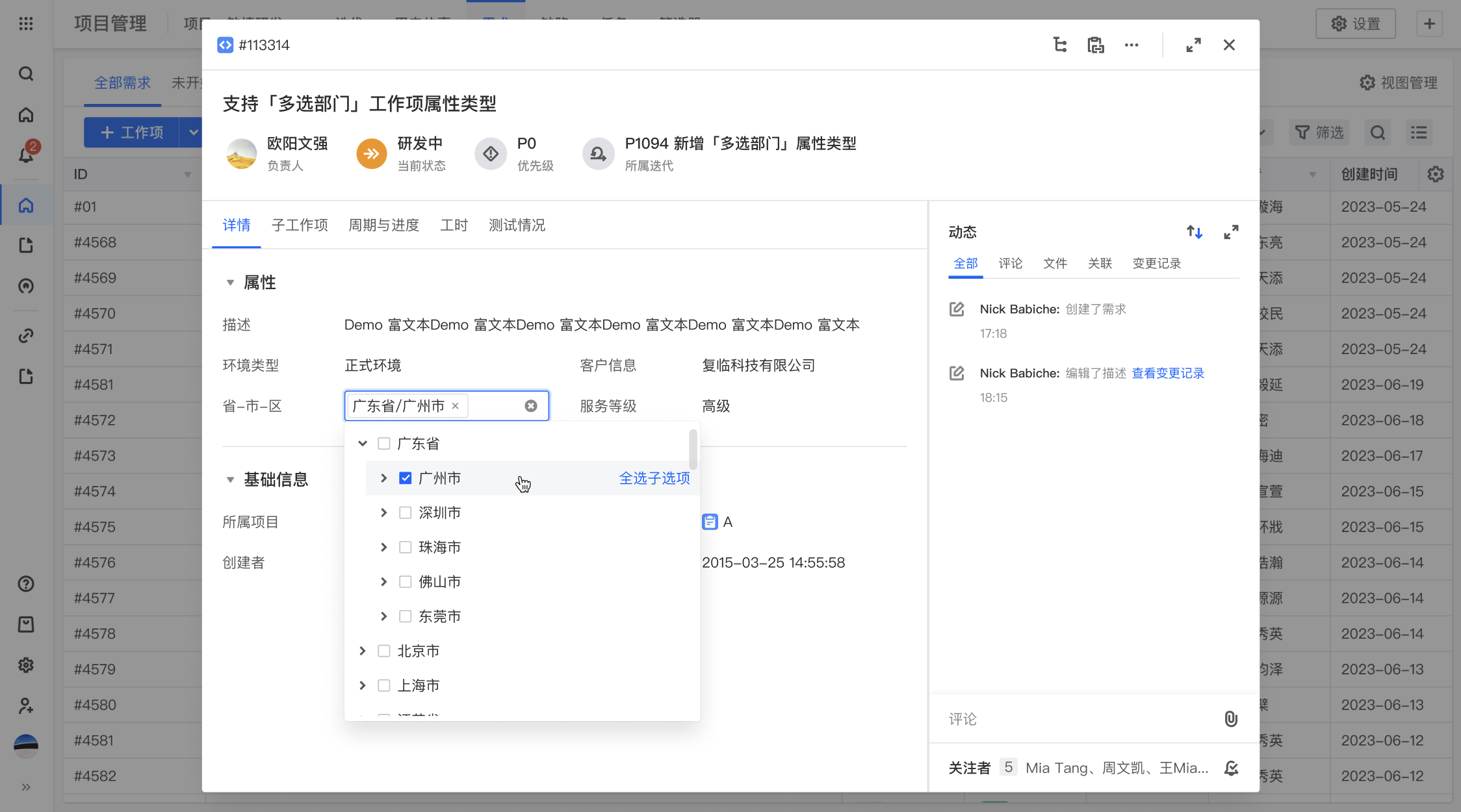The width and height of the screenshot is (1461, 812).
Task: Expand the 上海市 tree node
Action: pos(363,685)
